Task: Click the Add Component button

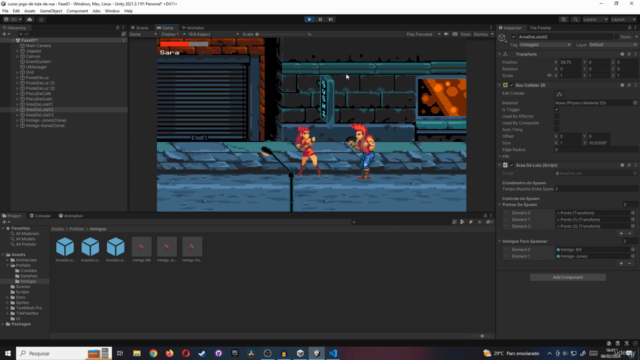Action: 568,278
